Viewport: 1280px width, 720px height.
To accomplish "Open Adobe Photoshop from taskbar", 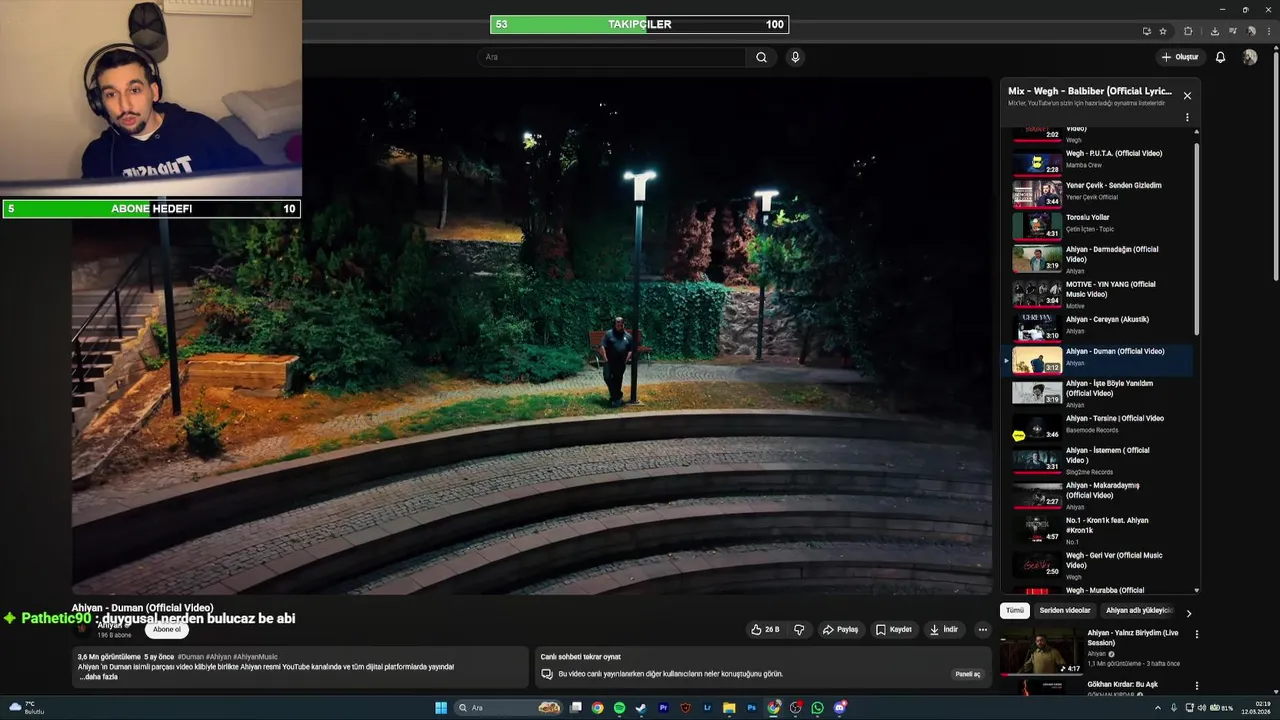I will (751, 708).
